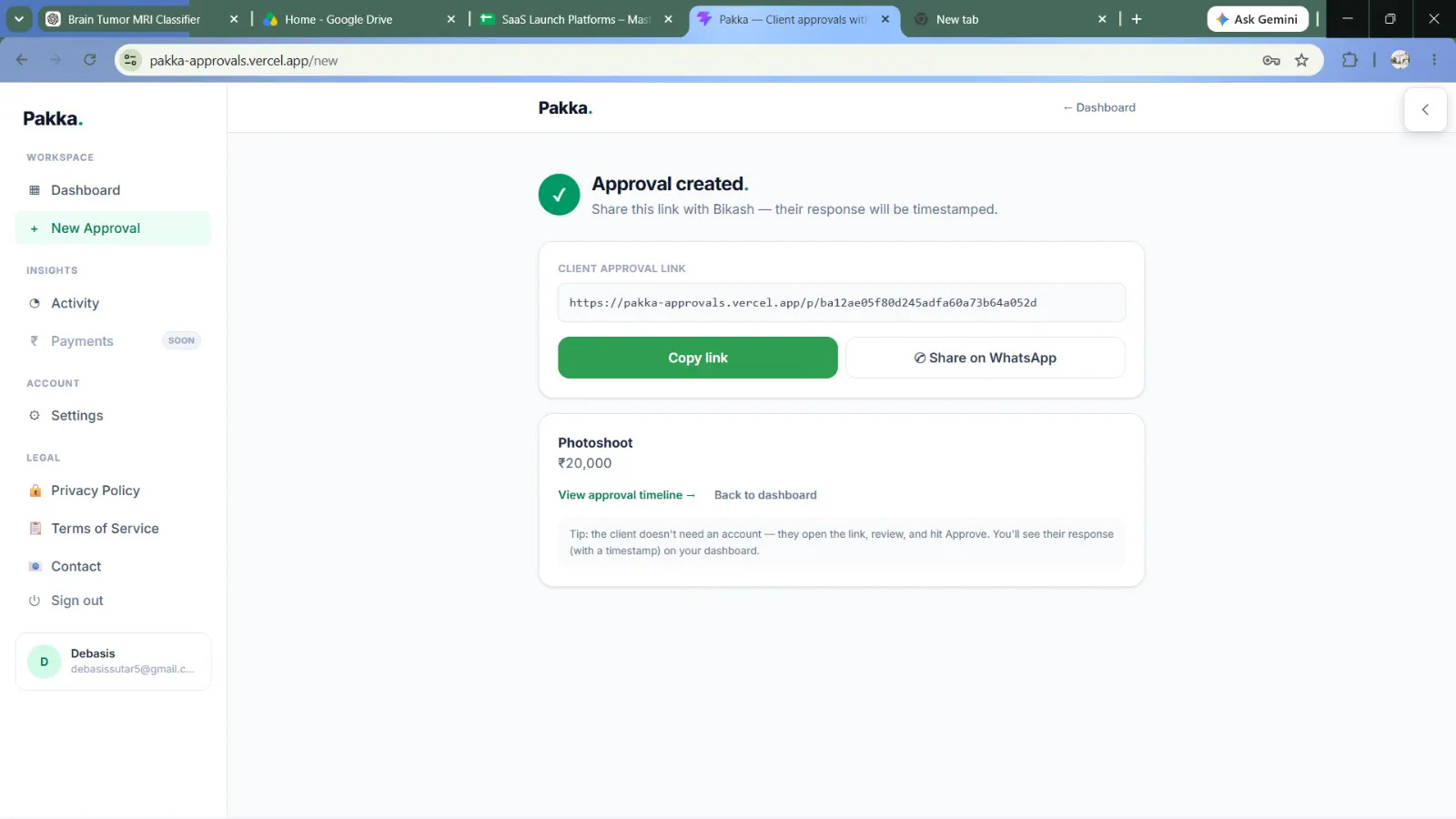Open the Activity page
Viewport: 1456px width, 819px height.
(x=113, y=303)
